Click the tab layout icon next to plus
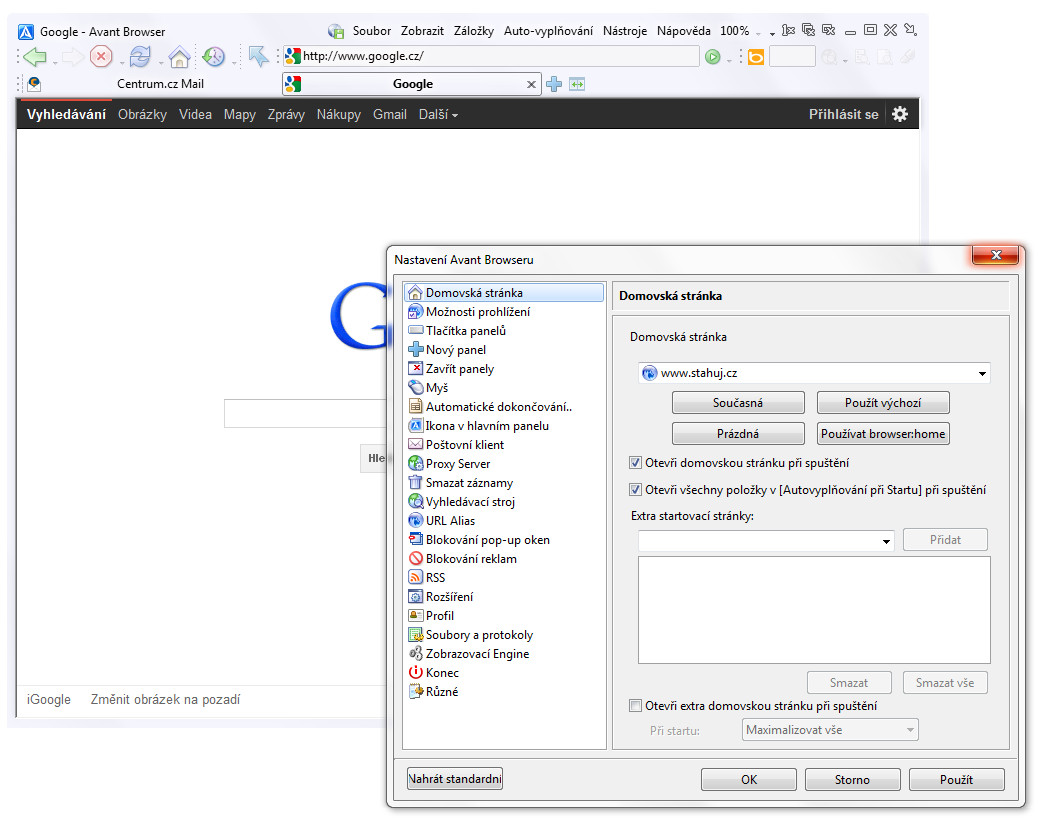This screenshot has height=820, width=1038. [577, 84]
